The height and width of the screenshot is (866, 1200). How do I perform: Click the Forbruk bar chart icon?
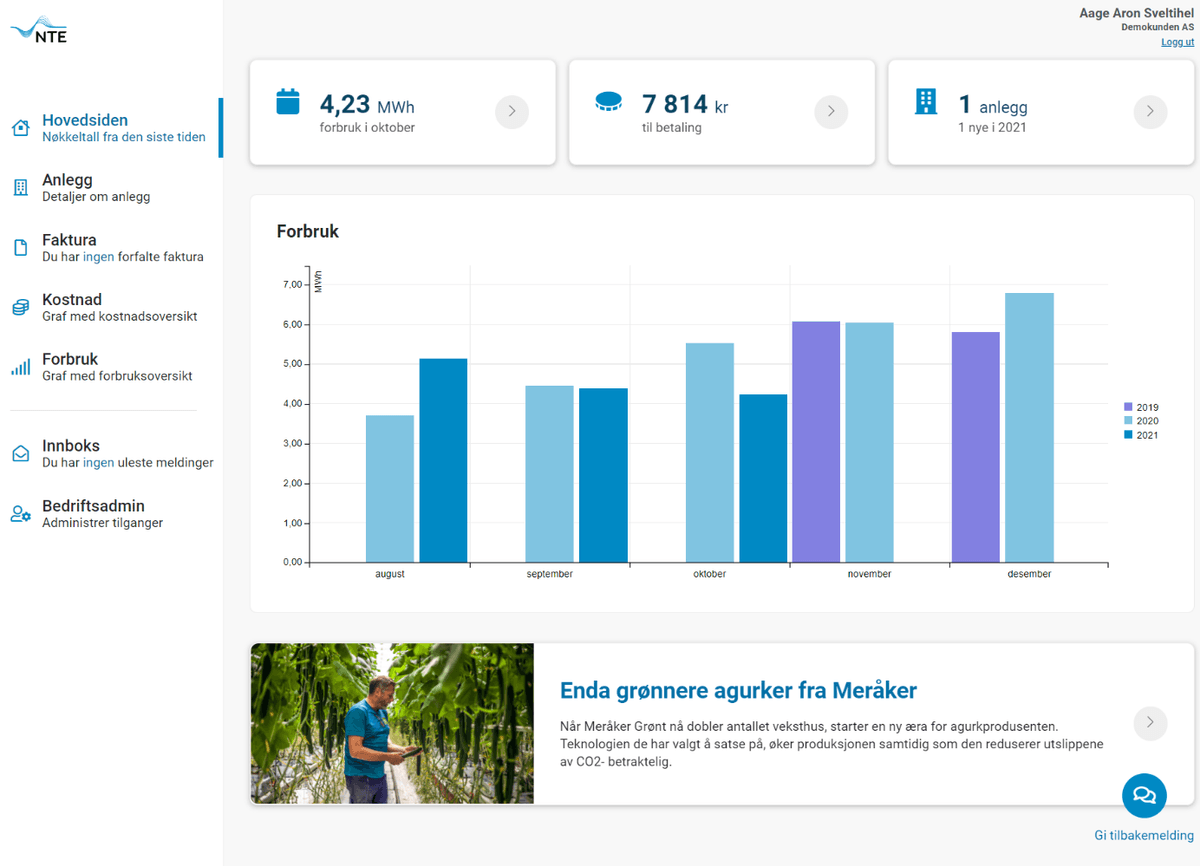click(x=20, y=368)
